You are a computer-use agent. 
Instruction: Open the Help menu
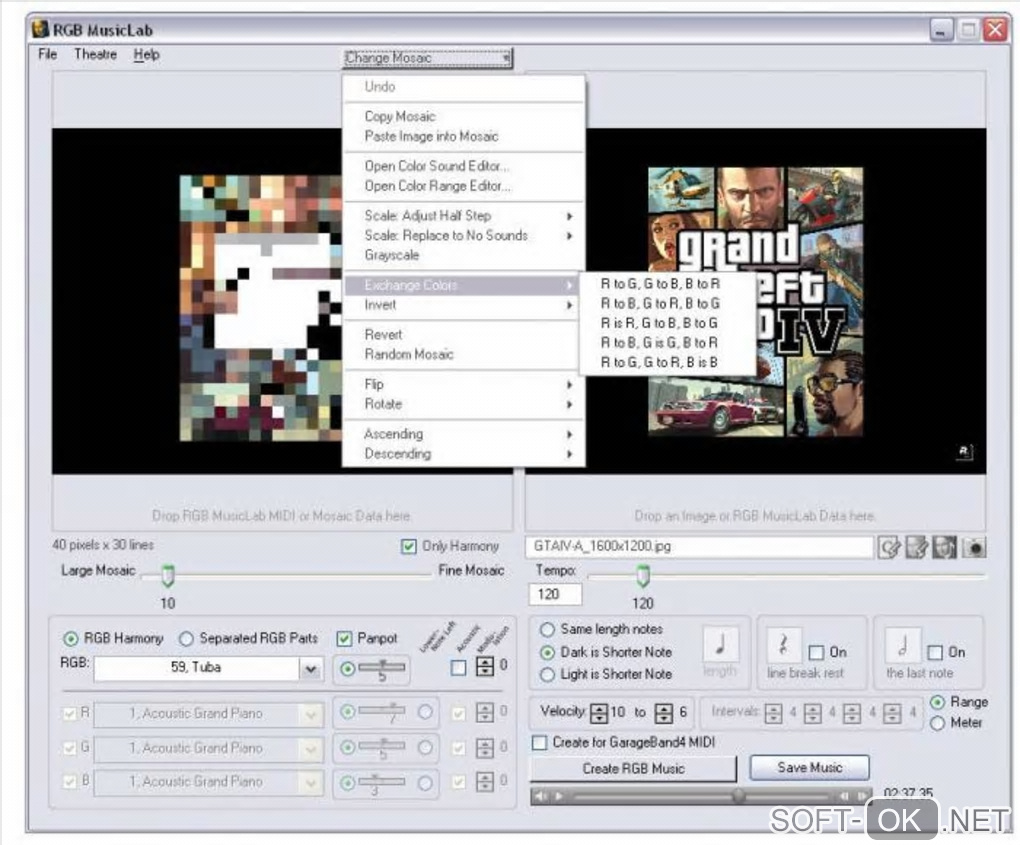click(x=146, y=54)
